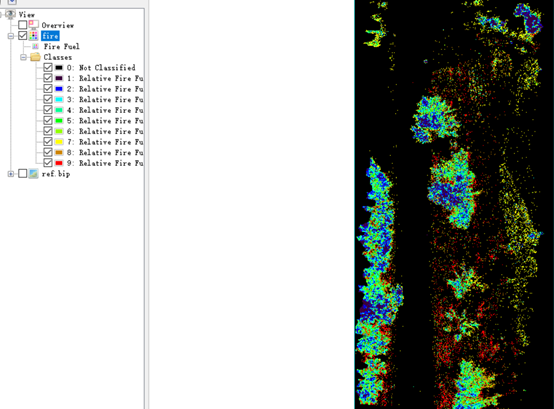Click the fire layer colorful grid icon
This screenshot has width=554, height=409.
[34, 35]
